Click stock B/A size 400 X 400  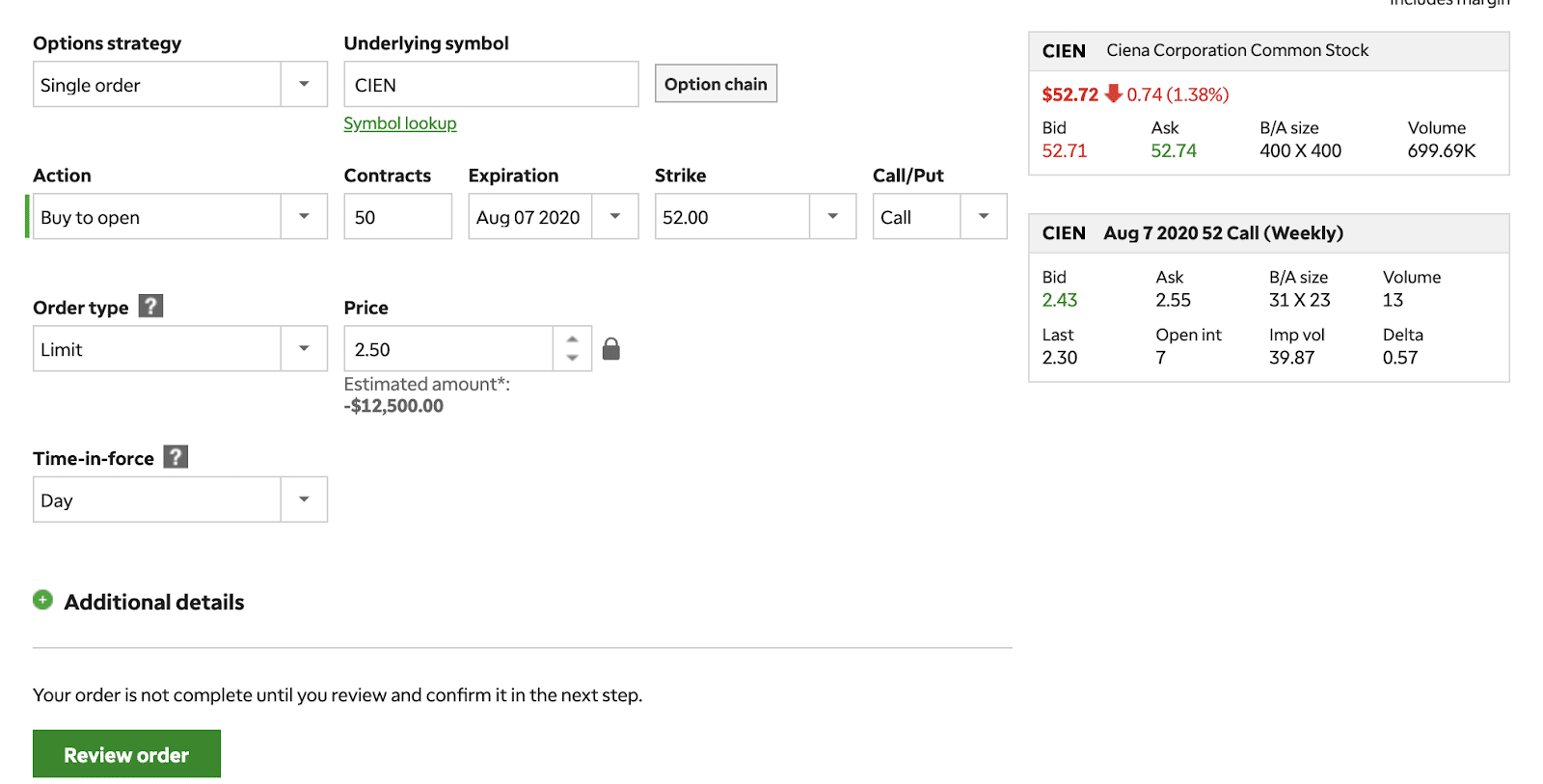(1301, 150)
